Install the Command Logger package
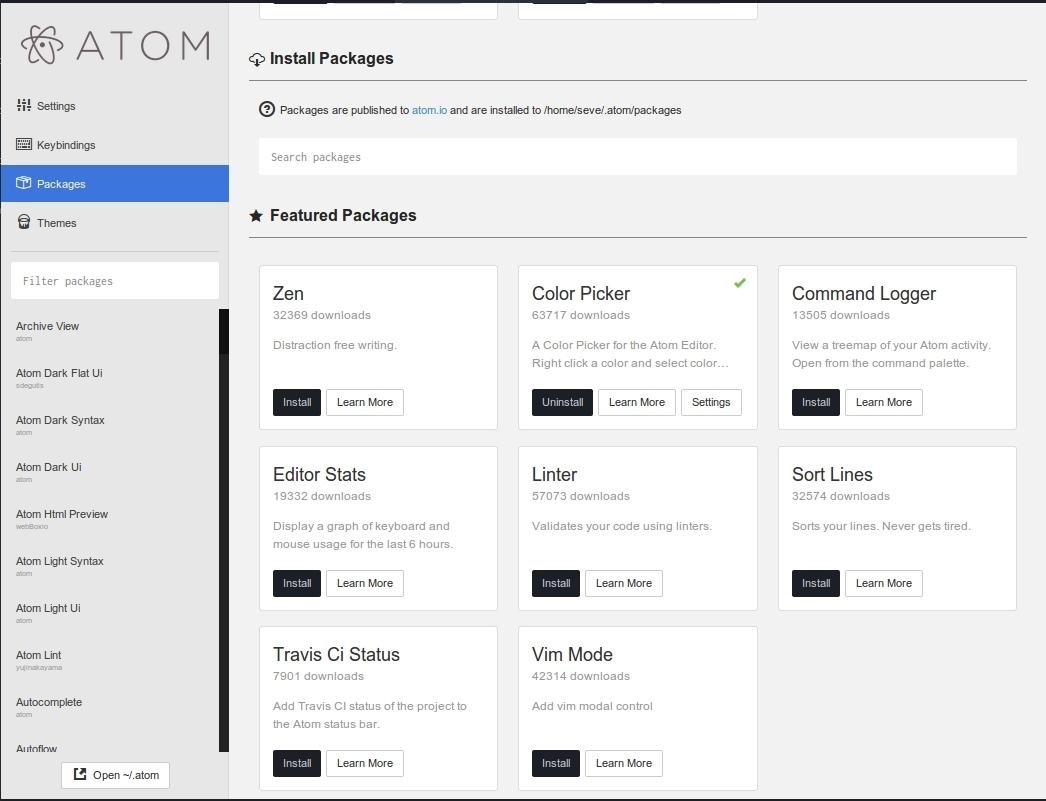Screen dimensions: 1046x801 click(x=816, y=402)
